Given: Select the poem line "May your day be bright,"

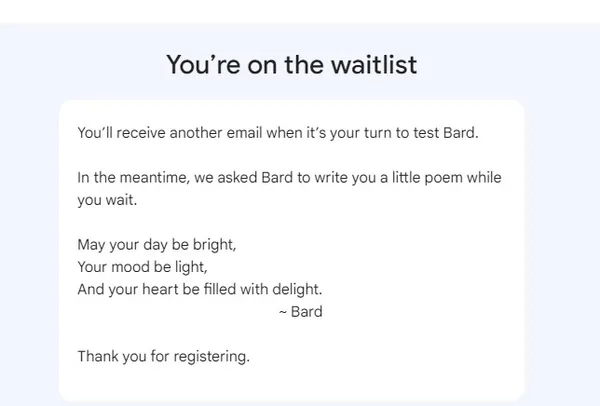Looking at the screenshot, I should 157,245.
